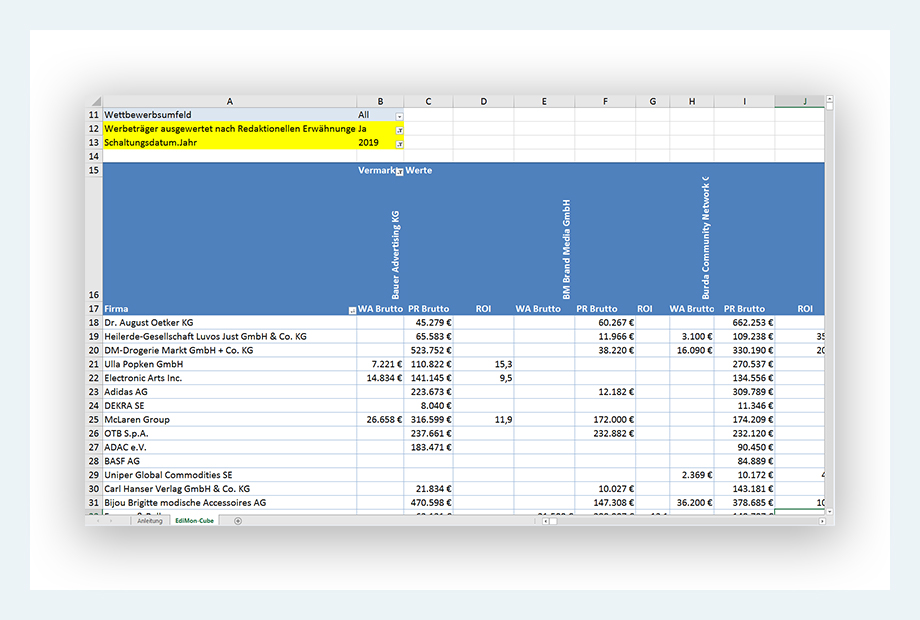Click the new sheet plus icon
The height and width of the screenshot is (620, 920).
tap(238, 521)
